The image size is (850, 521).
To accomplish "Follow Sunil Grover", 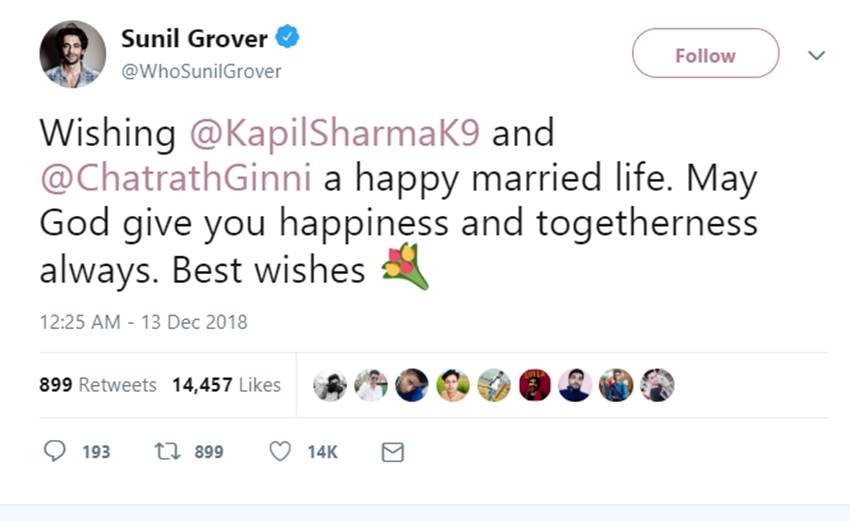I will click(705, 55).
